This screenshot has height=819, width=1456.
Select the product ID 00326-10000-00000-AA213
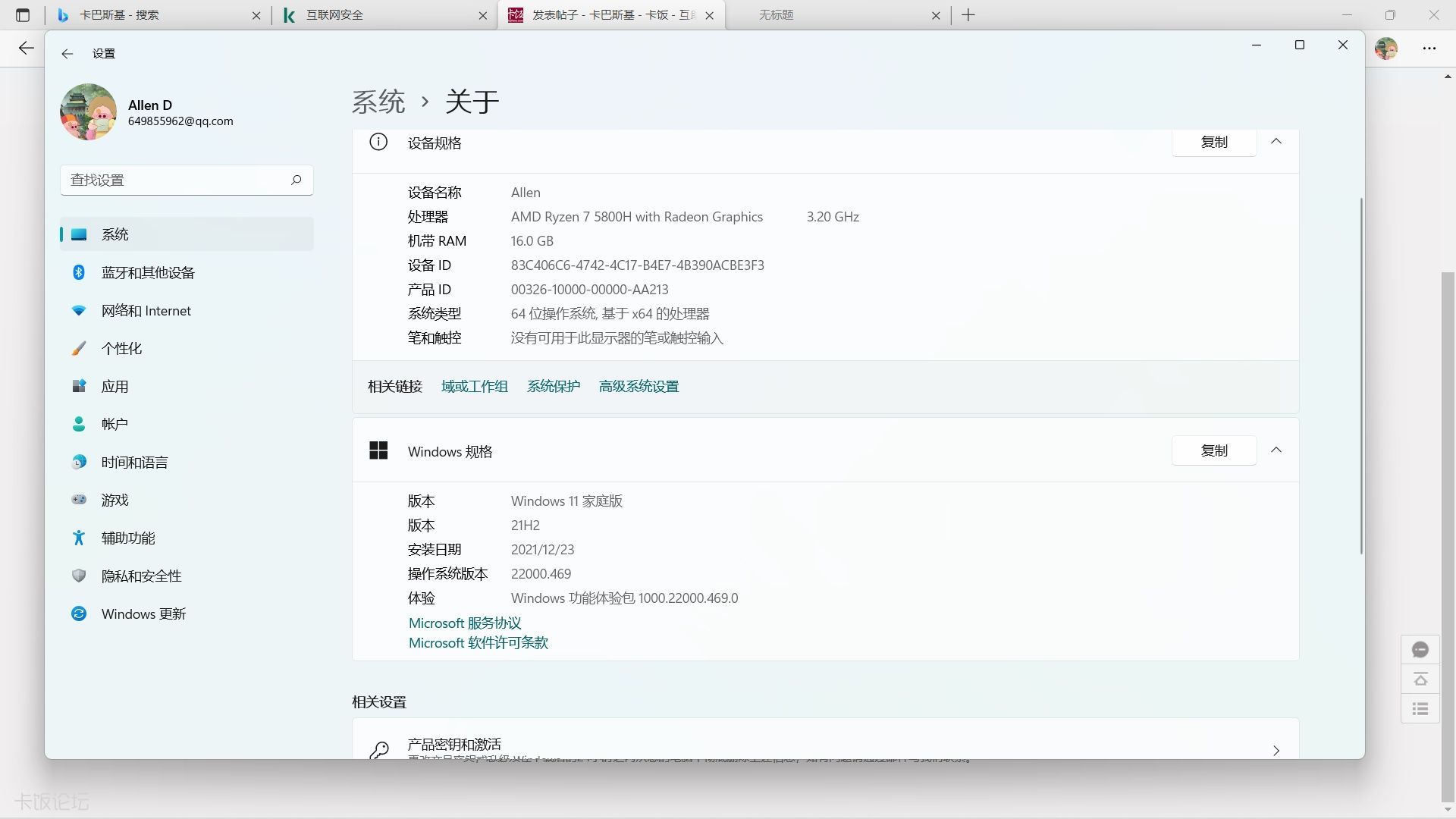point(590,290)
